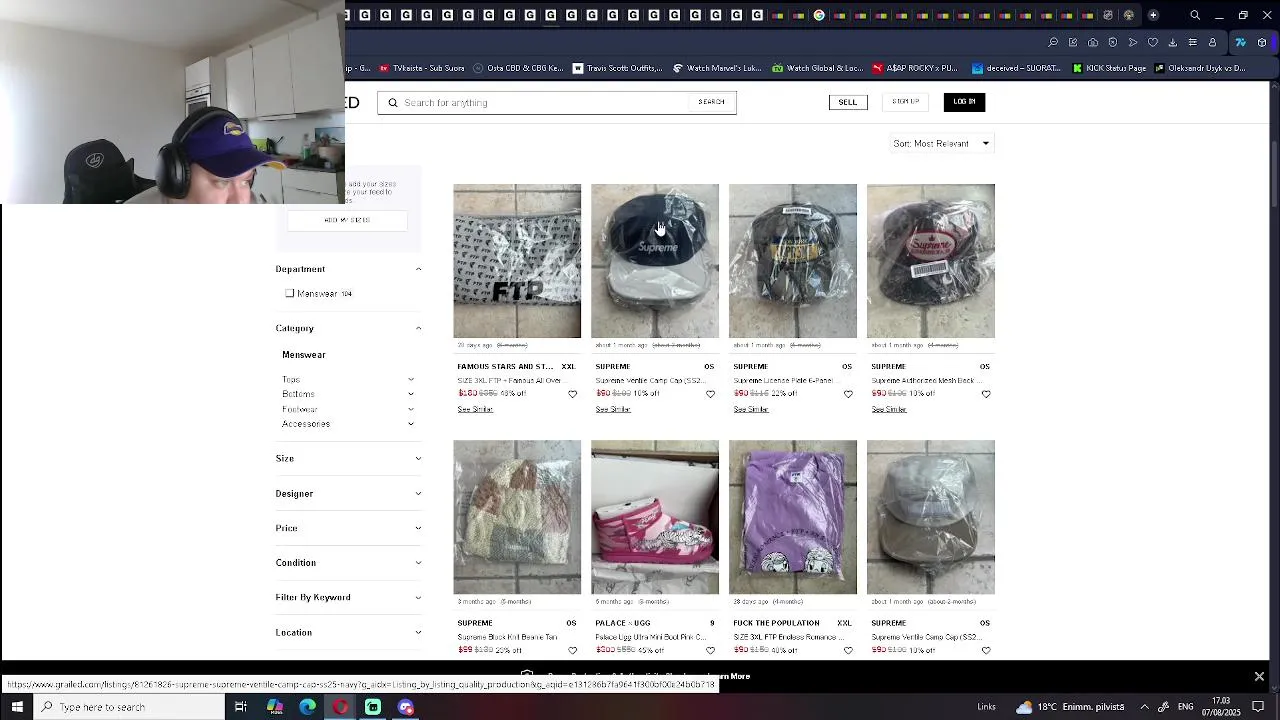Open Discord from the taskbar
This screenshot has width=1280, height=720.
(406, 707)
